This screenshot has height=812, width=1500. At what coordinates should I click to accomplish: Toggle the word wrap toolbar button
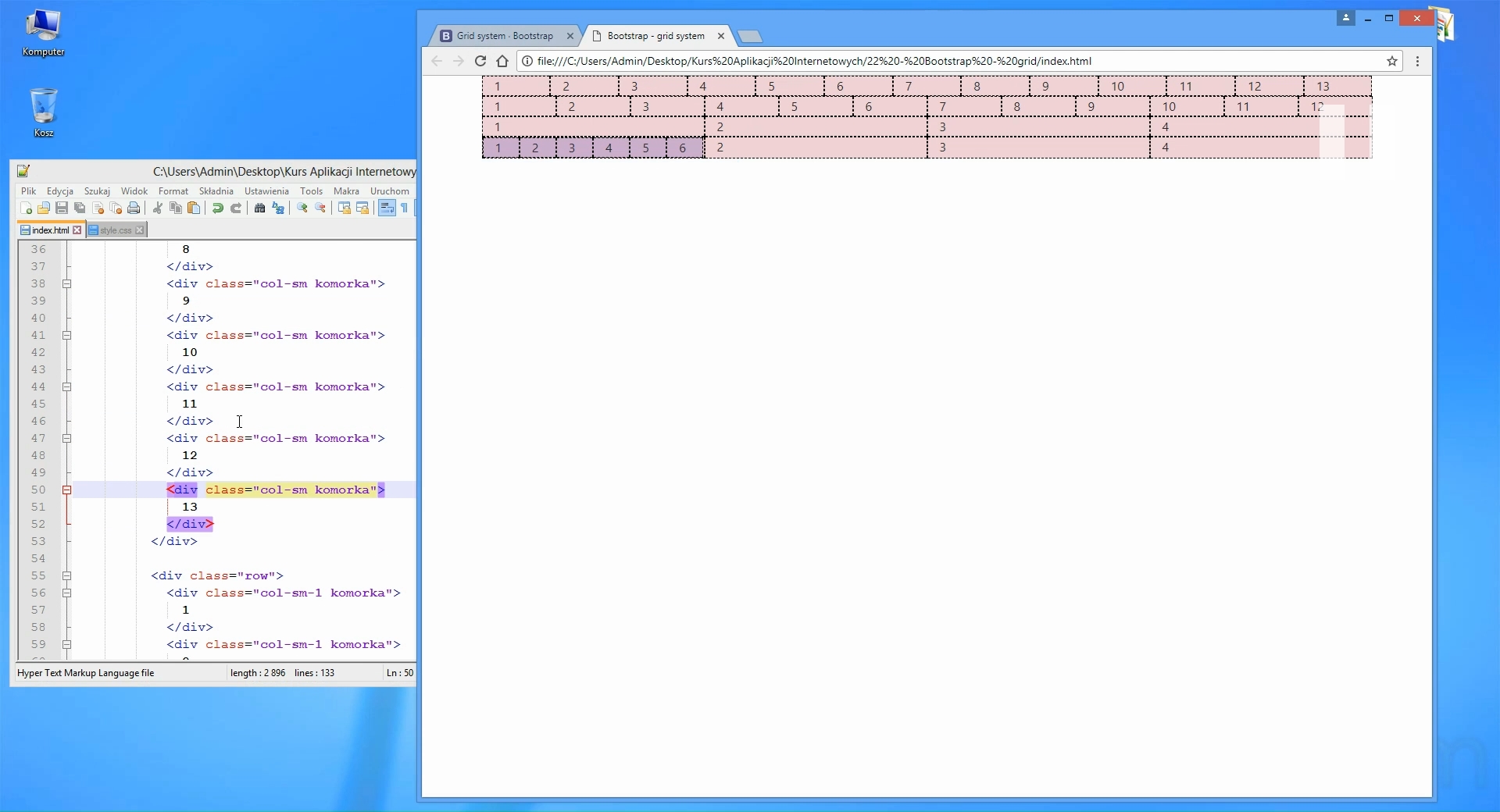(387, 208)
